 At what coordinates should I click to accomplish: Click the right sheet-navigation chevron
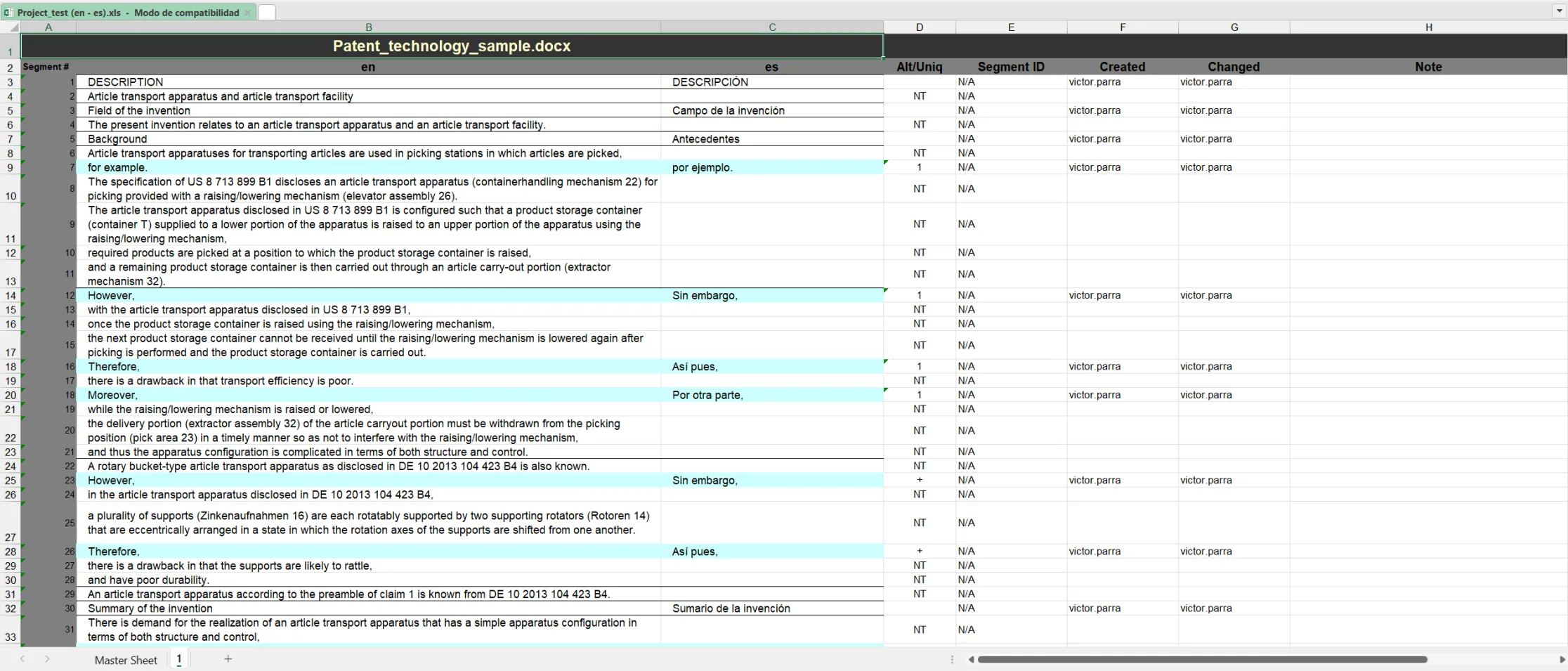(x=47, y=659)
